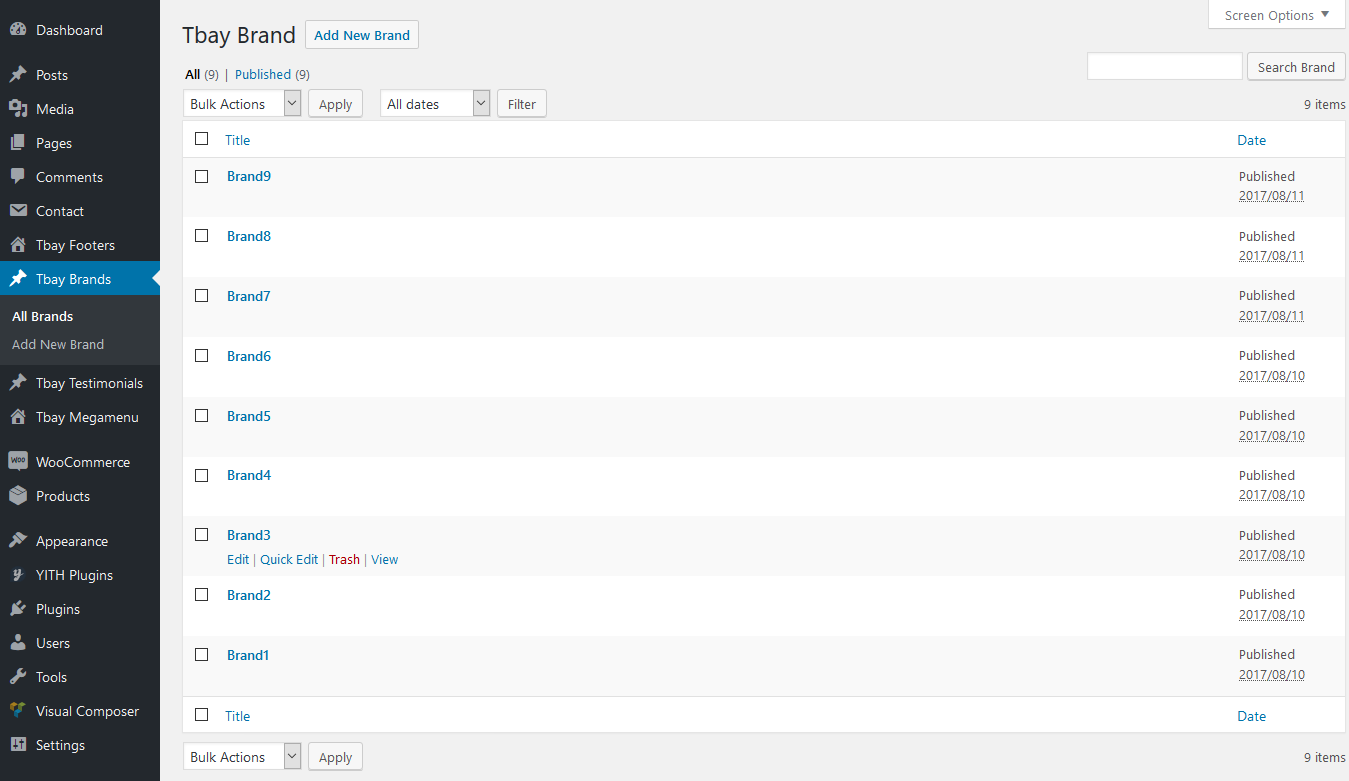Click the Search Brand button
Viewport: 1349px width, 781px height.
[x=1295, y=67]
